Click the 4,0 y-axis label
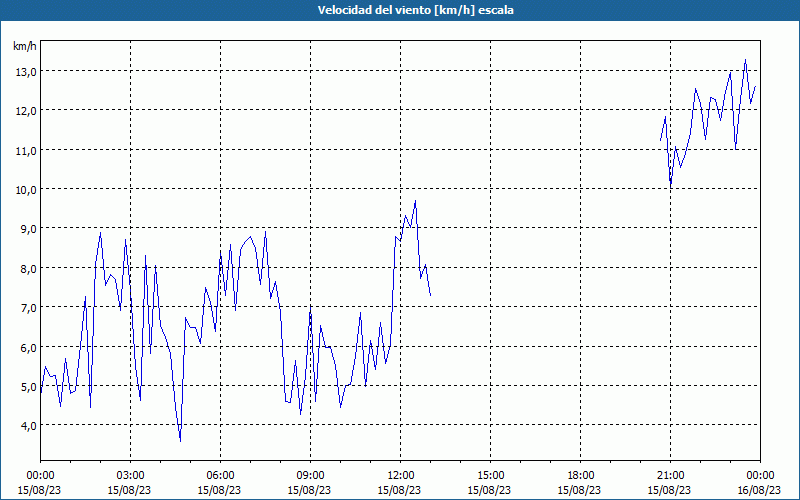Viewport: 800px width, 500px height. click(x=28, y=426)
